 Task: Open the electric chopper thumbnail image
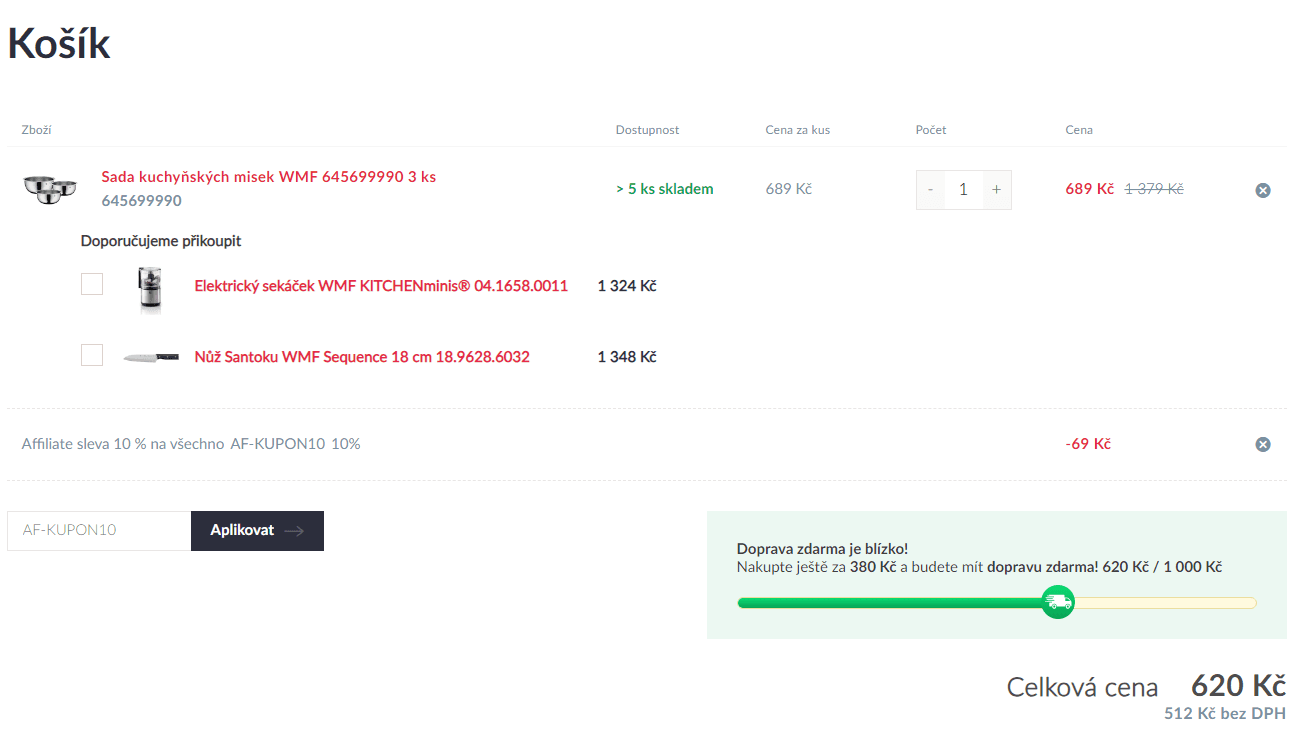(150, 290)
